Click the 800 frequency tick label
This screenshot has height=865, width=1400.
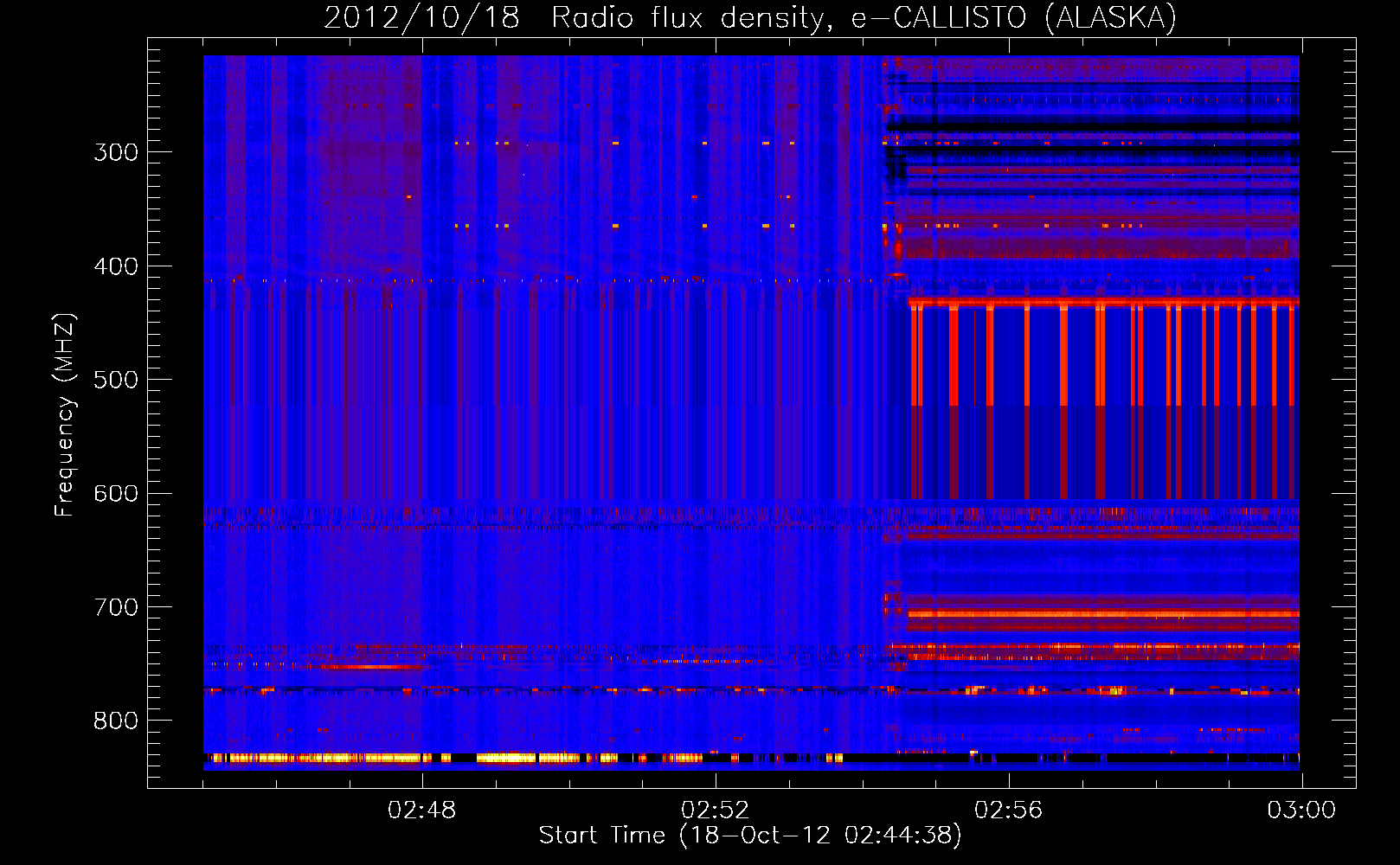tap(116, 721)
